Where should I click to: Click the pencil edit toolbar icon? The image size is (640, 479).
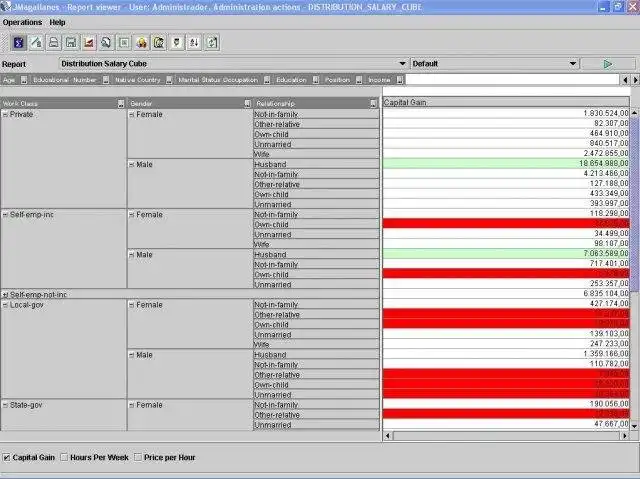(x=36, y=42)
